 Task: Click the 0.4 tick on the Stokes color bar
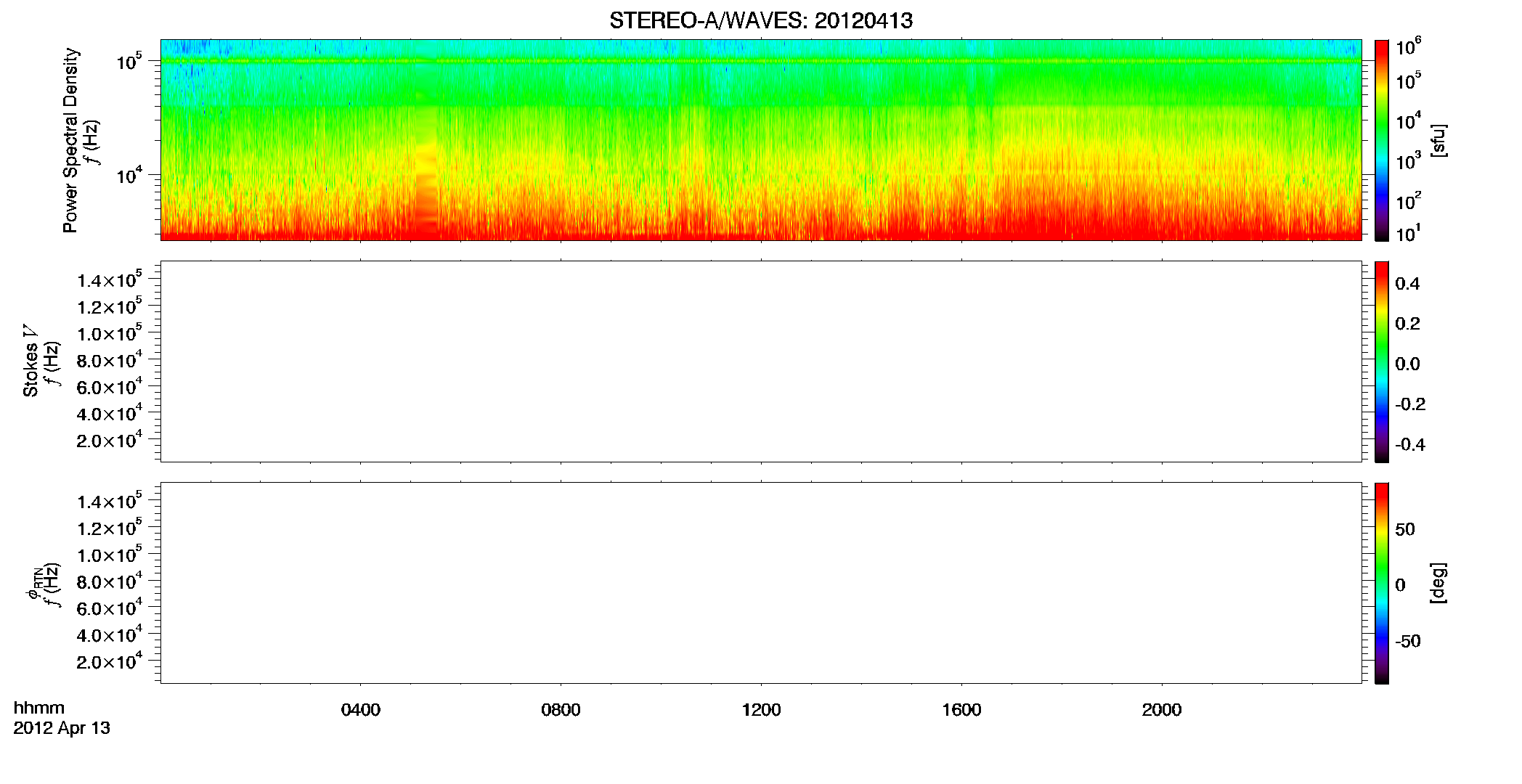click(x=1407, y=283)
